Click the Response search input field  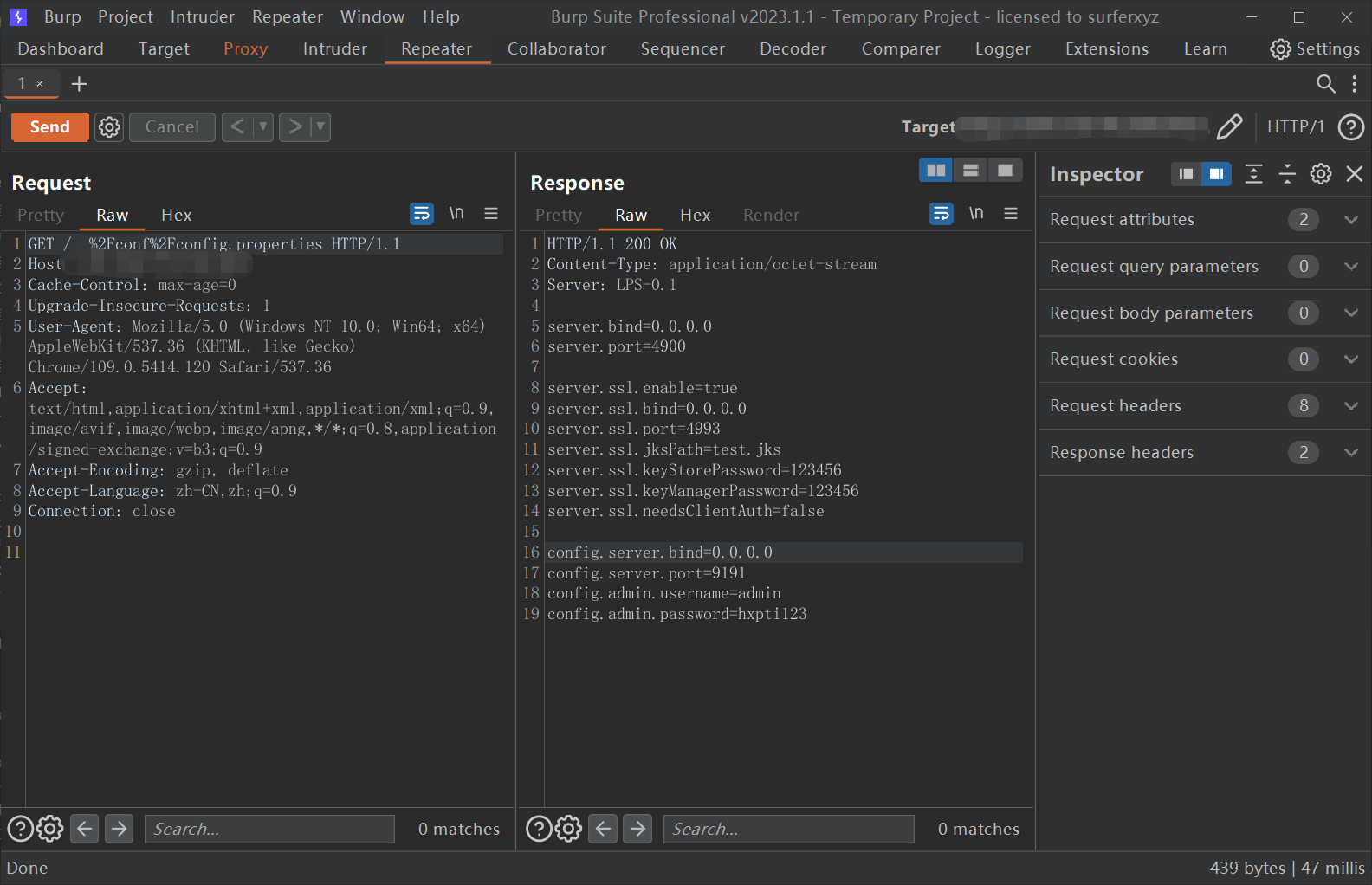pyautogui.click(x=789, y=829)
